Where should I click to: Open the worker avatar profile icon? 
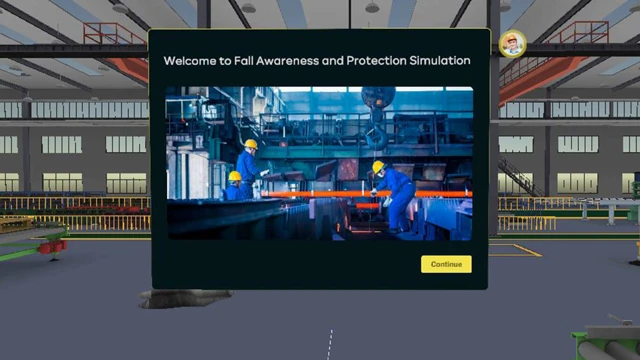(512, 44)
